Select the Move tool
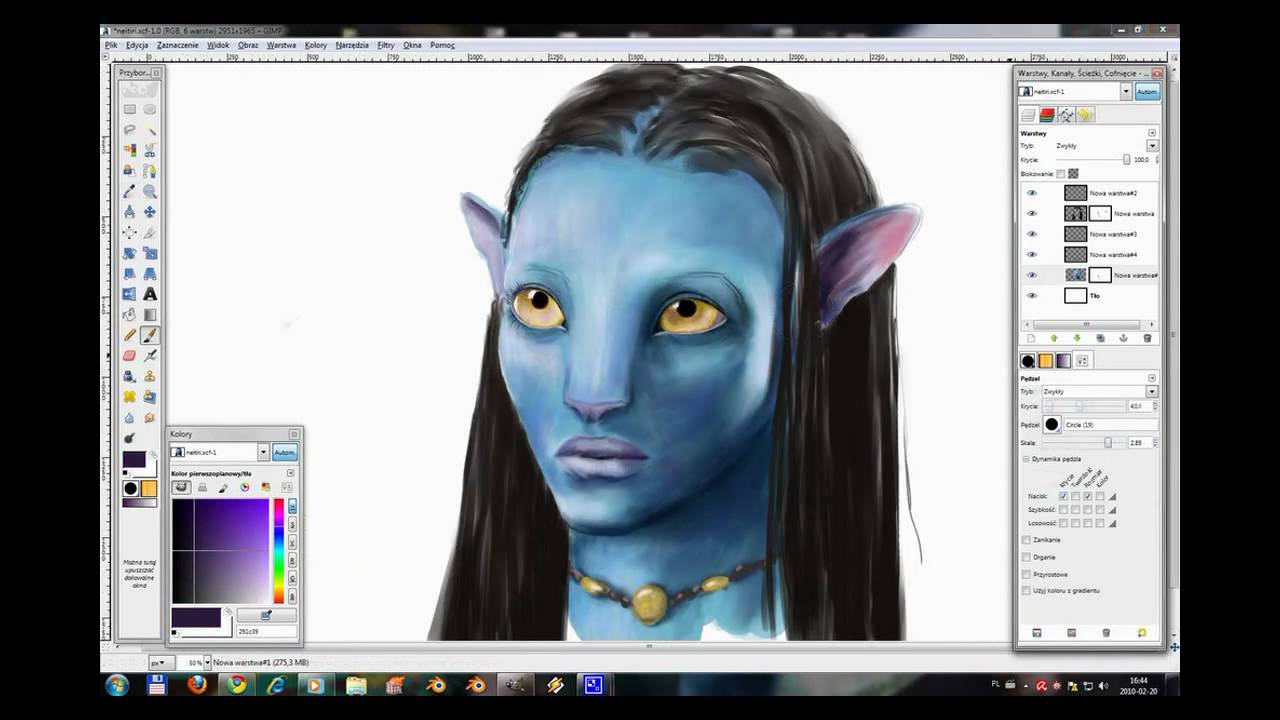 150,212
